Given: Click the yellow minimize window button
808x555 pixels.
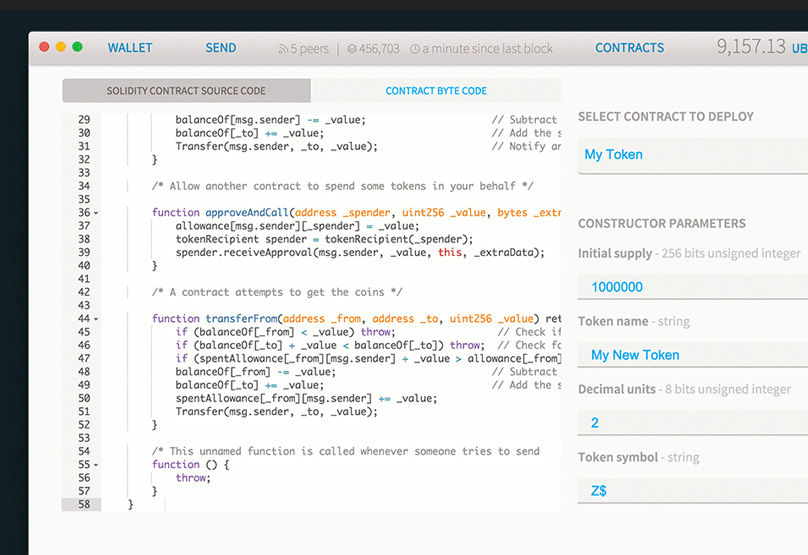Looking at the screenshot, I should point(61,47).
